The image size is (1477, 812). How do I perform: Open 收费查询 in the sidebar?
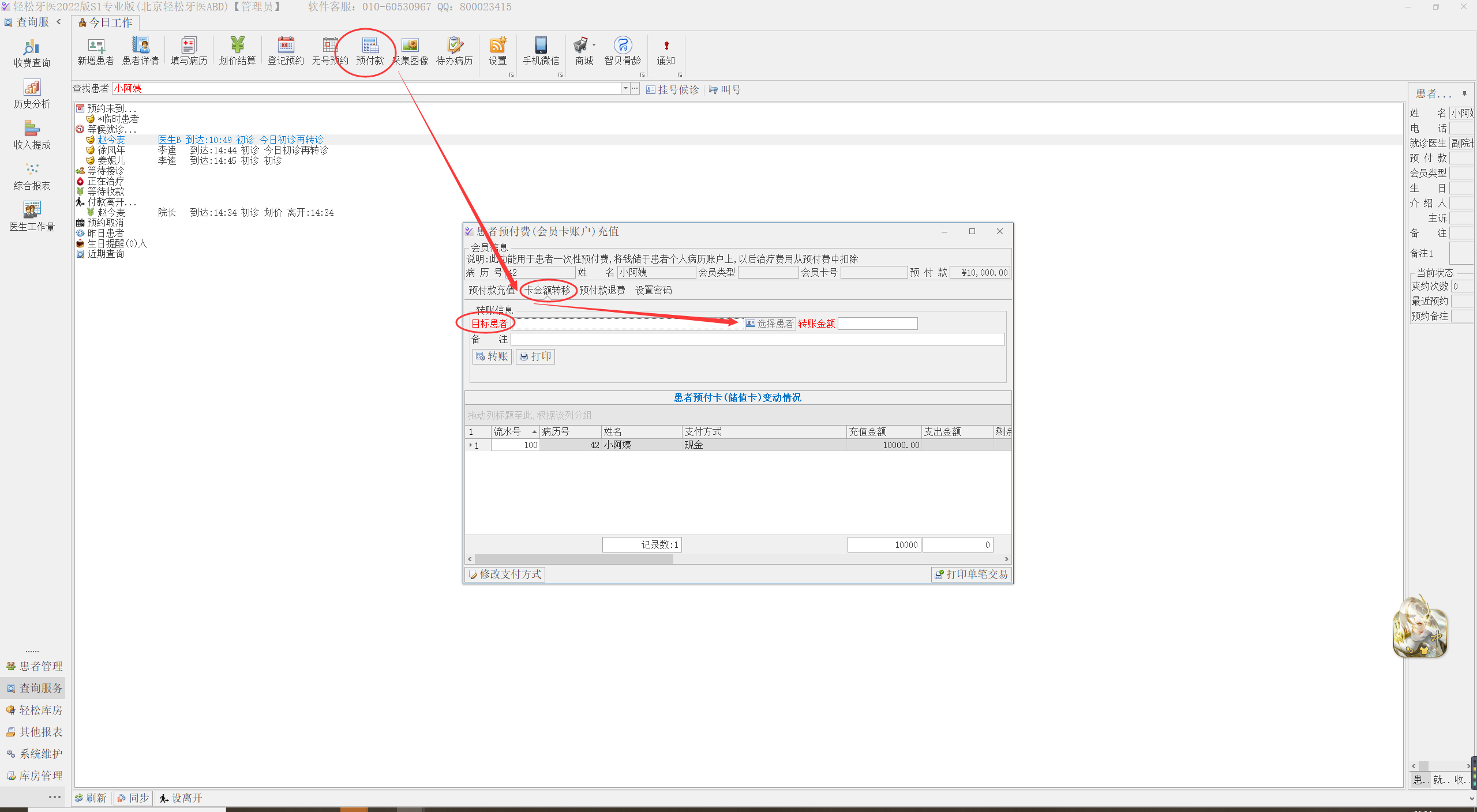[x=32, y=54]
